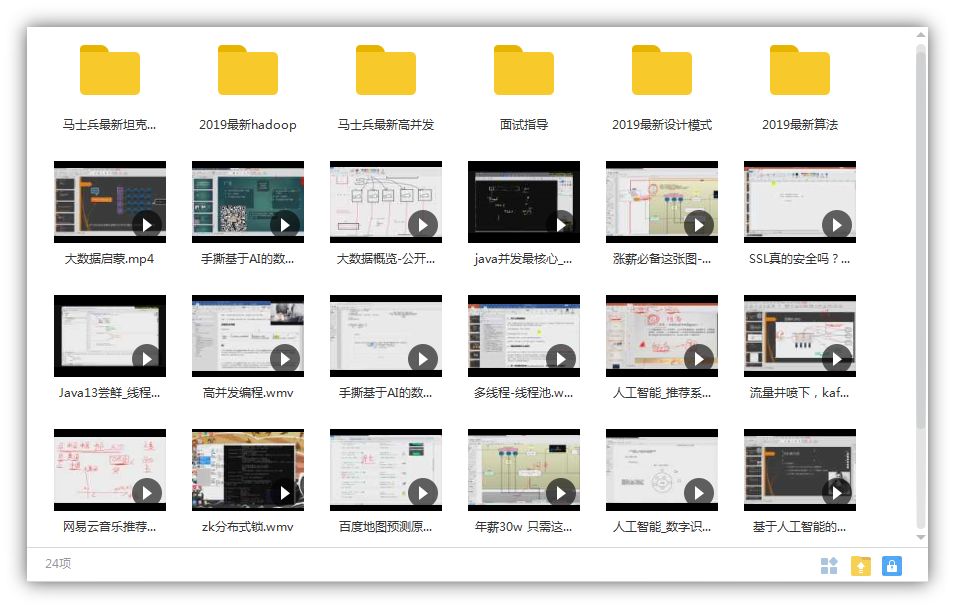Select the Java13尝鲜 thumbnail
The width and height of the screenshot is (956, 610).
(110, 335)
